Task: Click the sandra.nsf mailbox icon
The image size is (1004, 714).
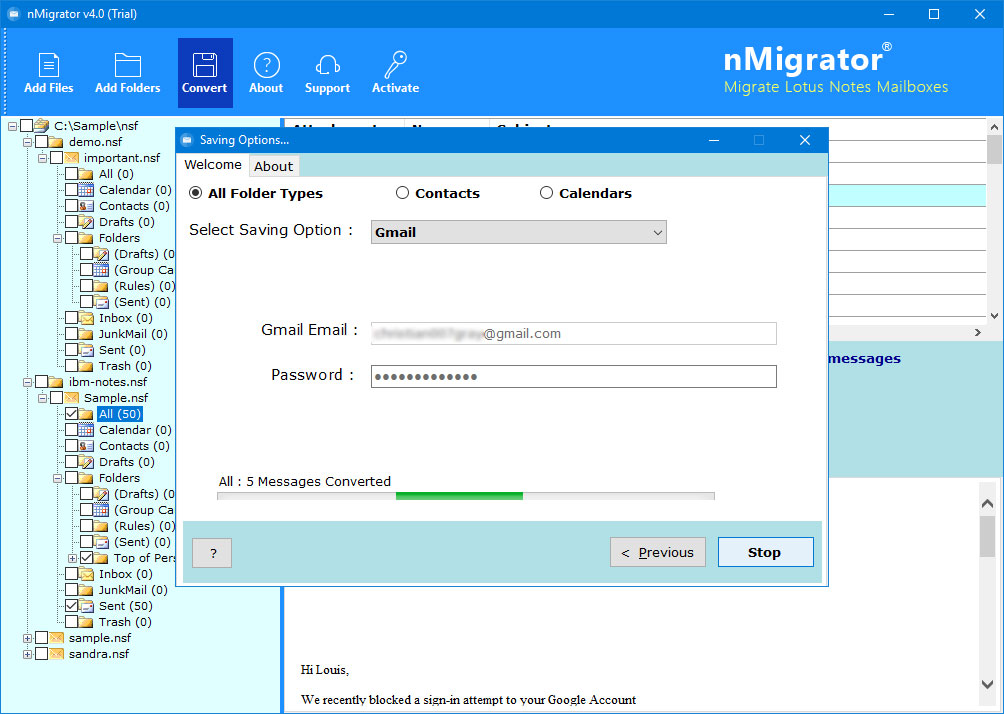Action: (57, 654)
